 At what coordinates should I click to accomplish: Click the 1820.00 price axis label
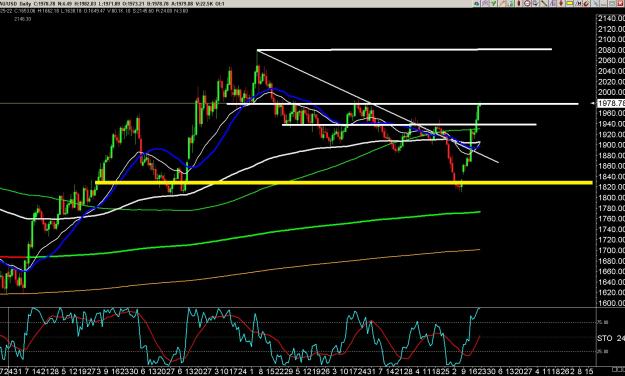coord(611,187)
